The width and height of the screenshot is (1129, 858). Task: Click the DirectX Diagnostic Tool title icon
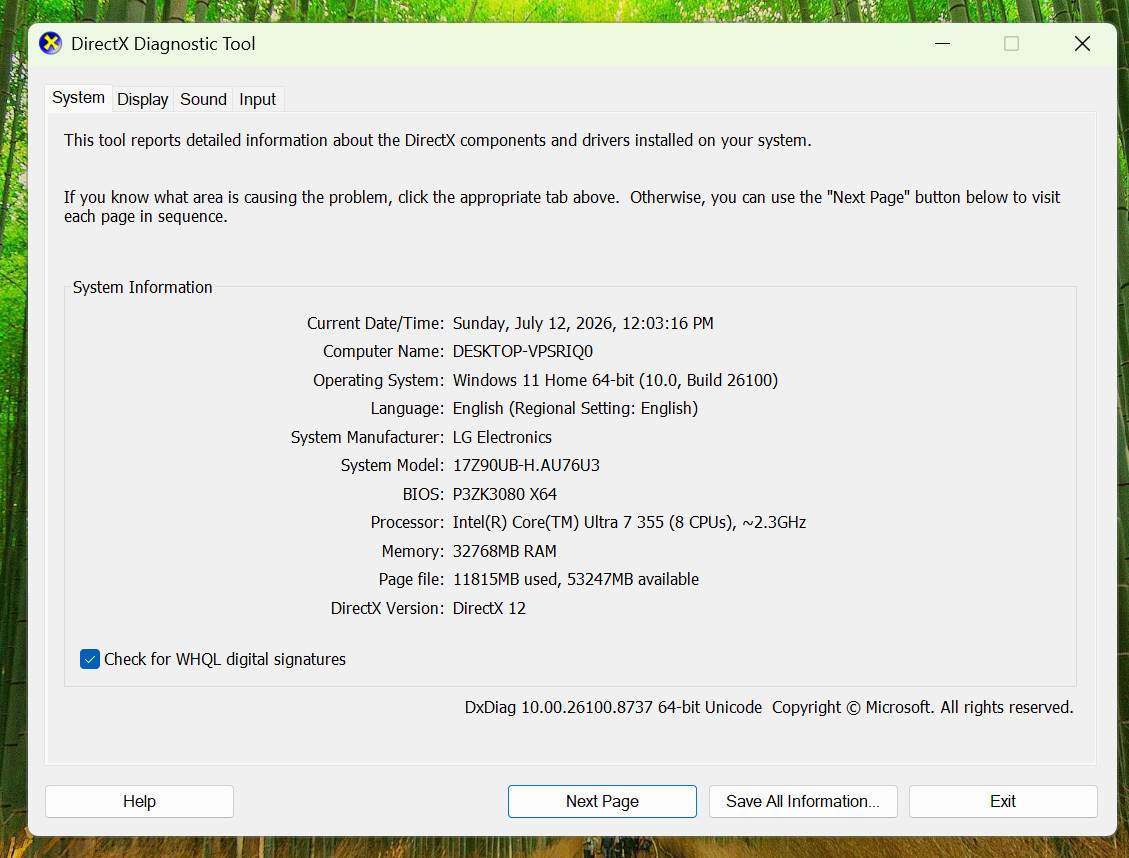click(x=50, y=44)
